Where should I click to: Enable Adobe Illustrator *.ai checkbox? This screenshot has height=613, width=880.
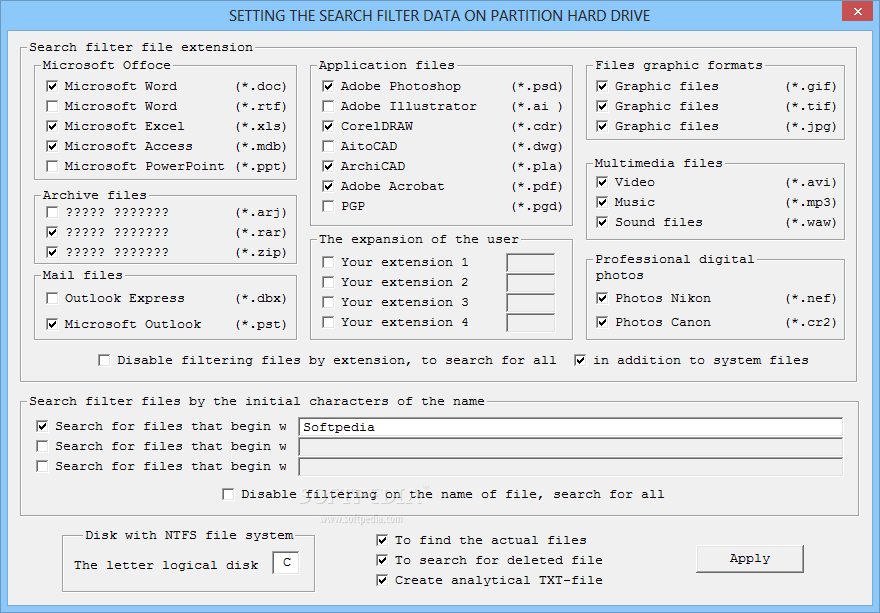coord(328,106)
